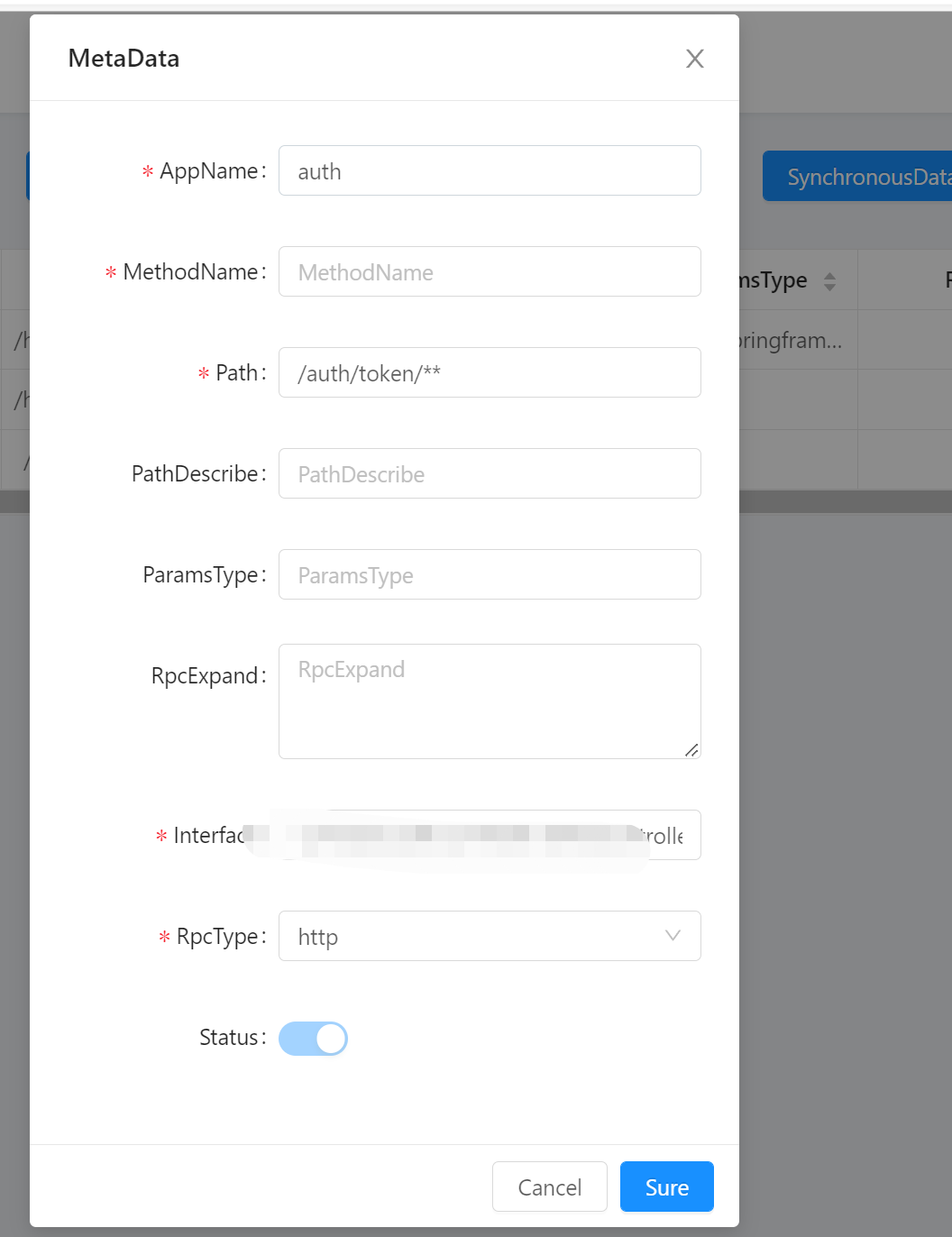Click the PathDescribe input box
This screenshot has width=952, height=1237.
coord(490,473)
